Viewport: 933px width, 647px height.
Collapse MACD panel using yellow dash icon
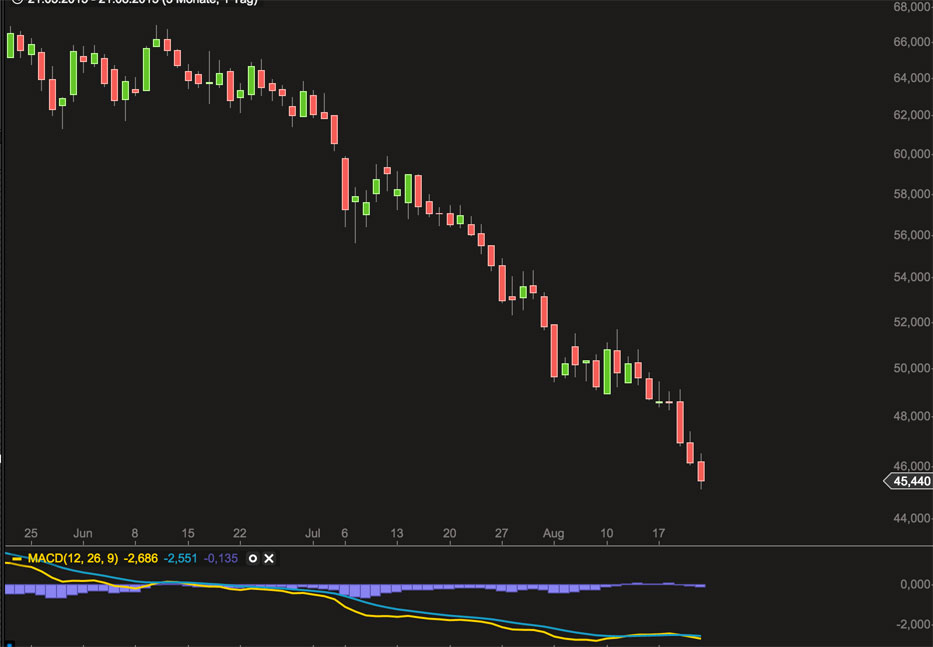(17, 558)
